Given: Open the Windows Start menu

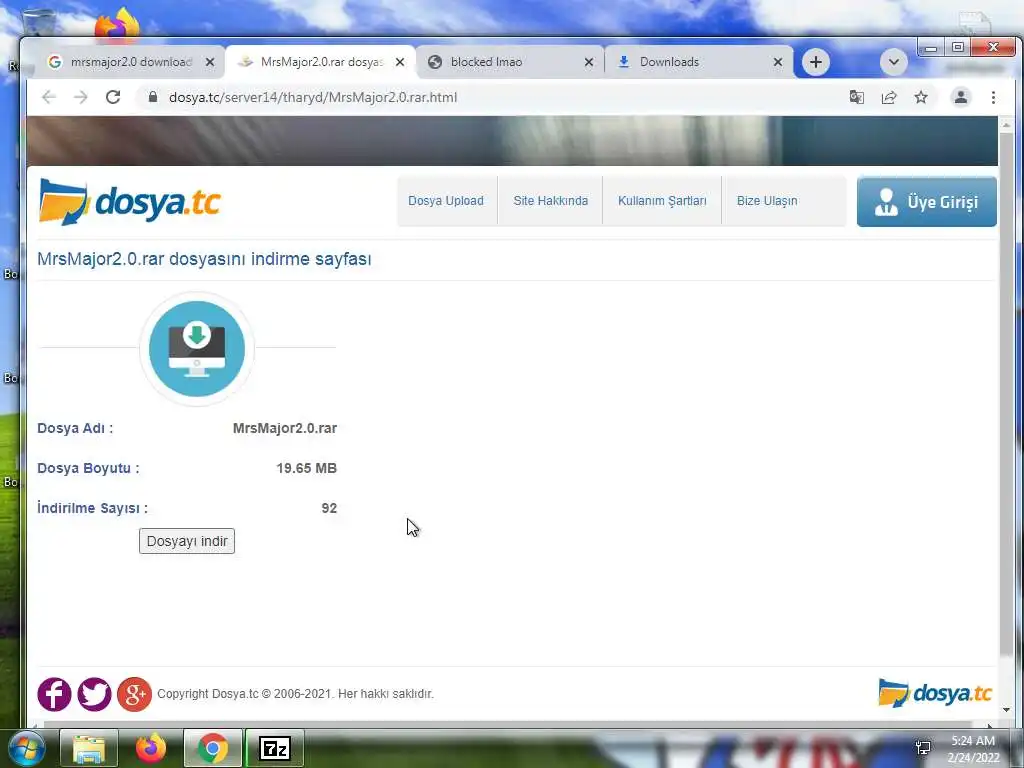Looking at the screenshot, I should pyautogui.click(x=26, y=748).
